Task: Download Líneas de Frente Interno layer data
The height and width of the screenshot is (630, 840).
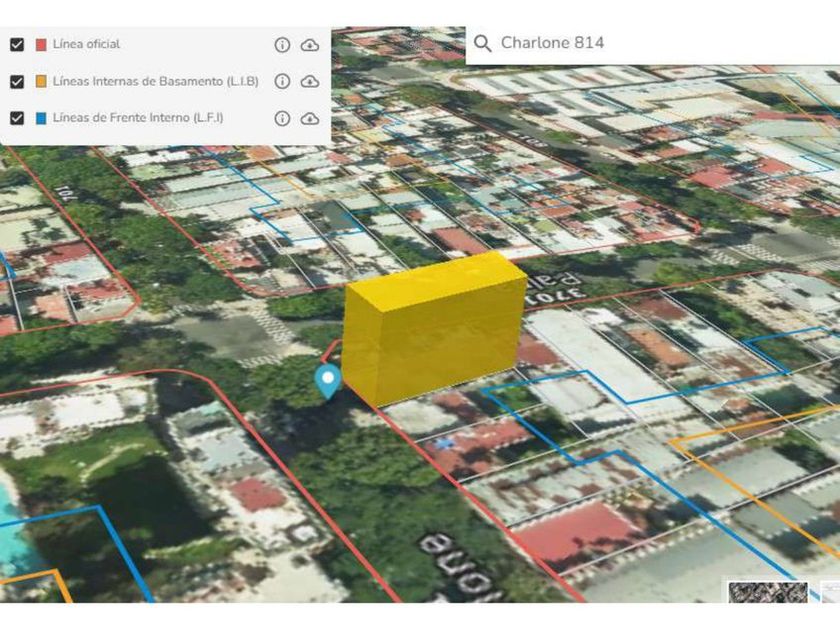Action: point(310,118)
